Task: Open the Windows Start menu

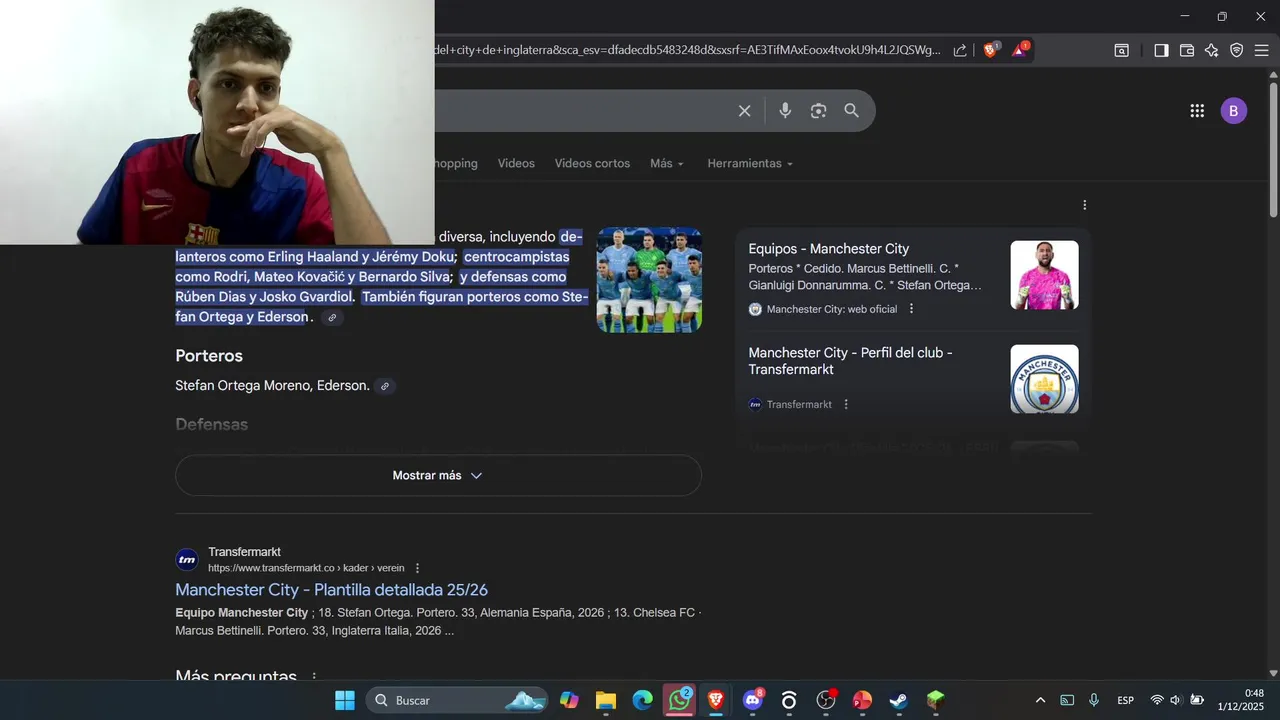Action: (345, 700)
